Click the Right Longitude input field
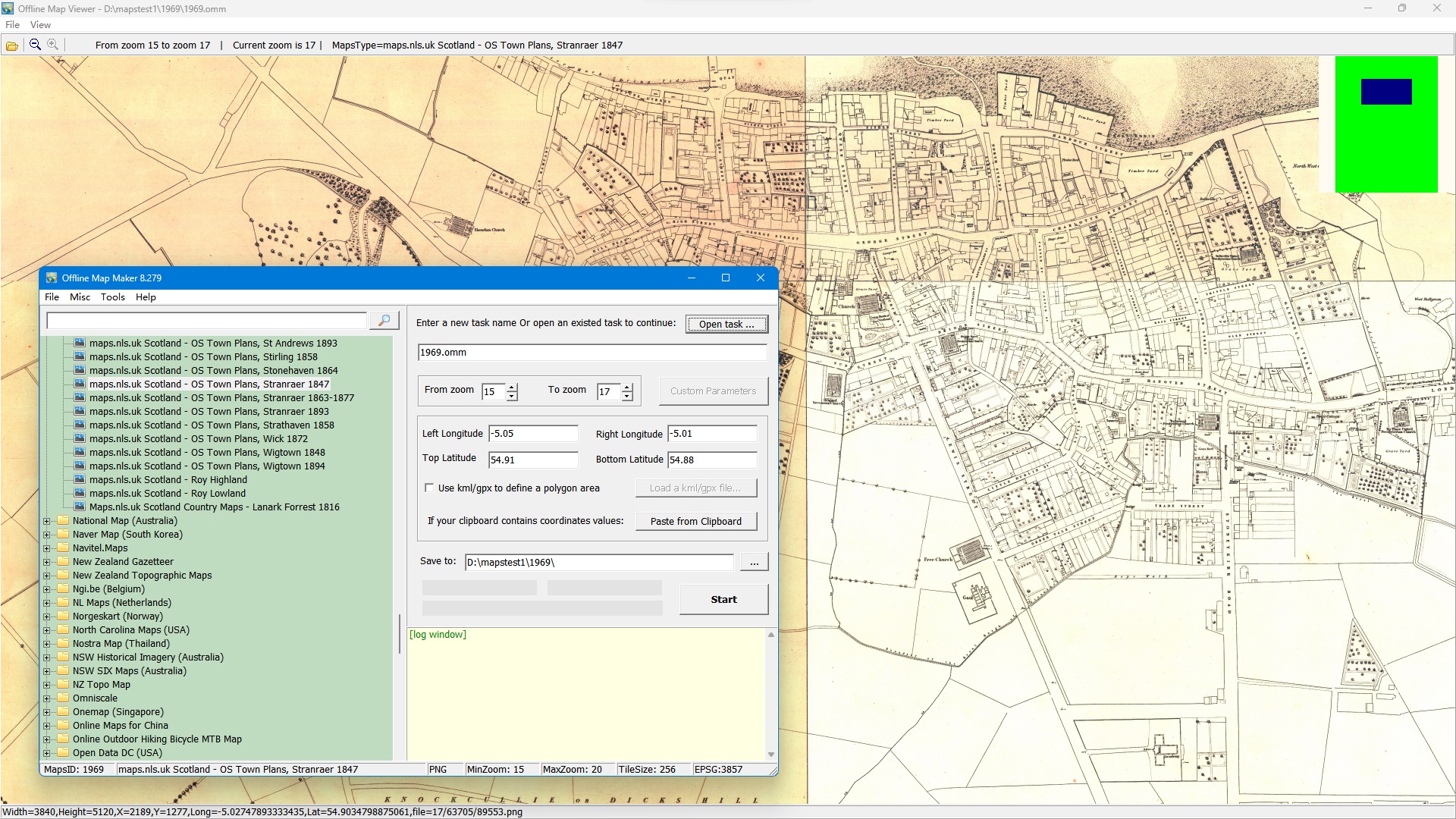Image resolution: width=1456 pixels, height=819 pixels. (712, 434)
